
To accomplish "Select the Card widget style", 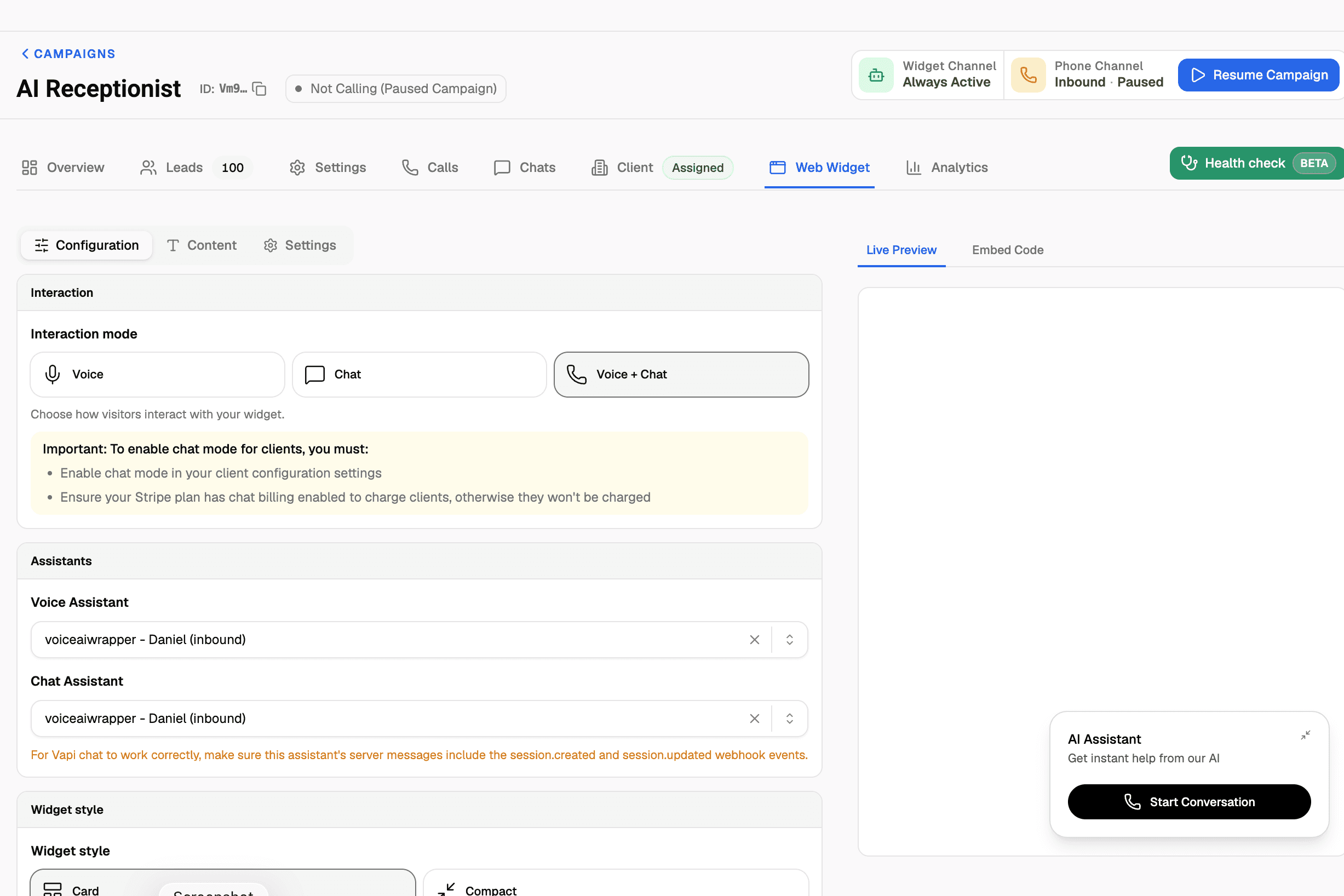I will (223, 883).
